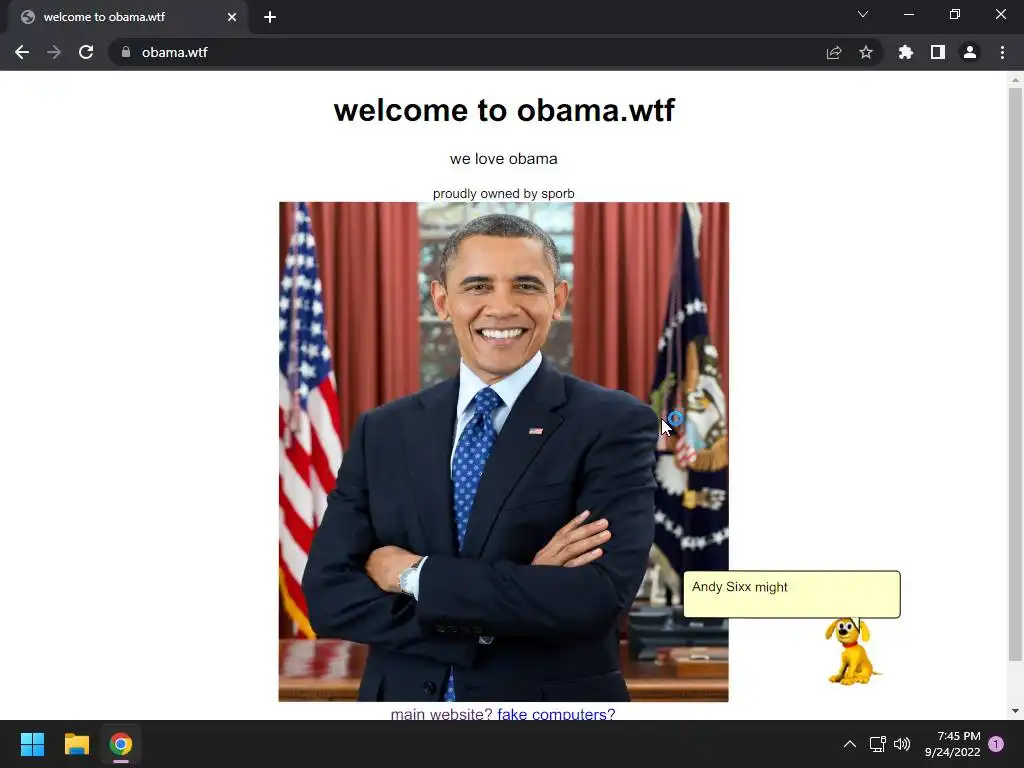Click the vertical scrollbar thumb
The width and height of the screenshot is (1024, 768).
(1015, 374)
